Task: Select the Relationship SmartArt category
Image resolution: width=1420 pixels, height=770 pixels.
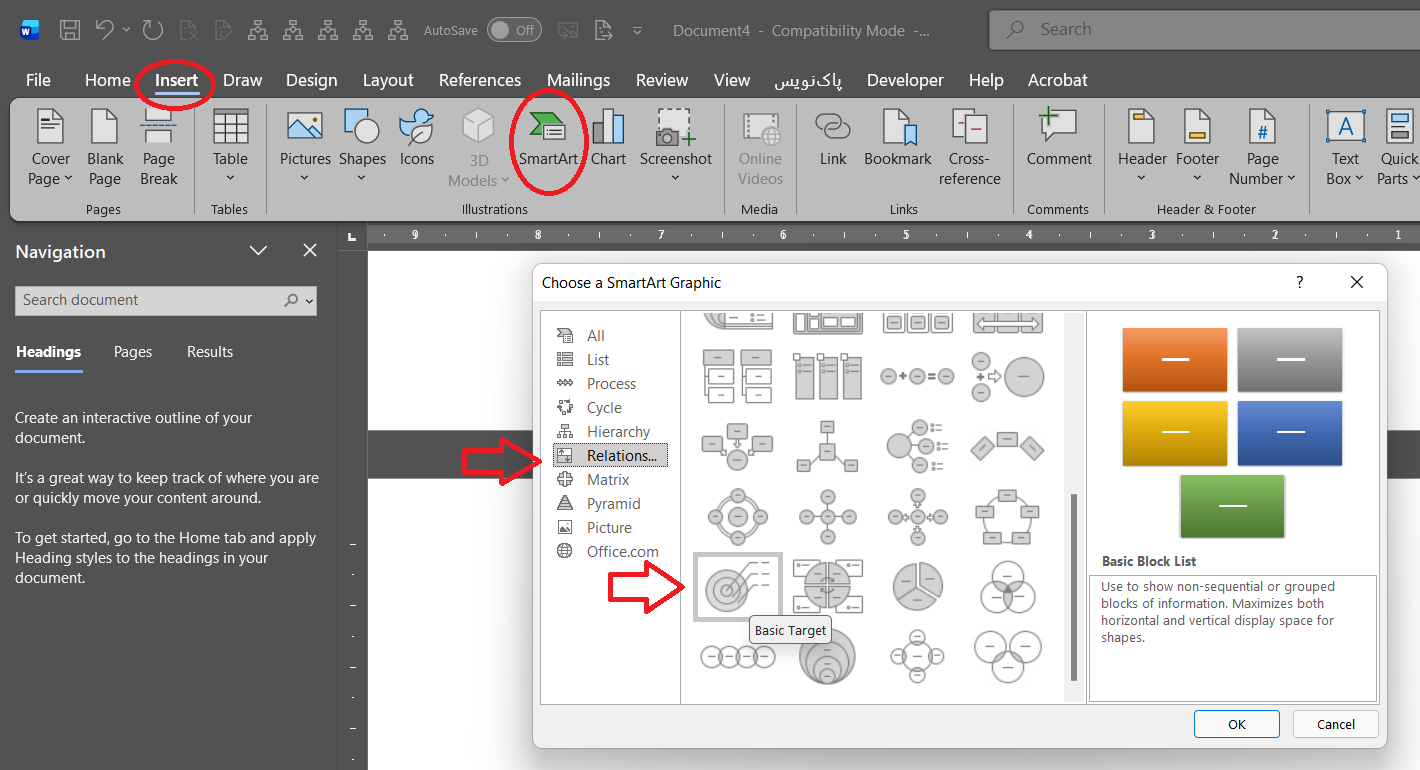Action: point(611,455)
